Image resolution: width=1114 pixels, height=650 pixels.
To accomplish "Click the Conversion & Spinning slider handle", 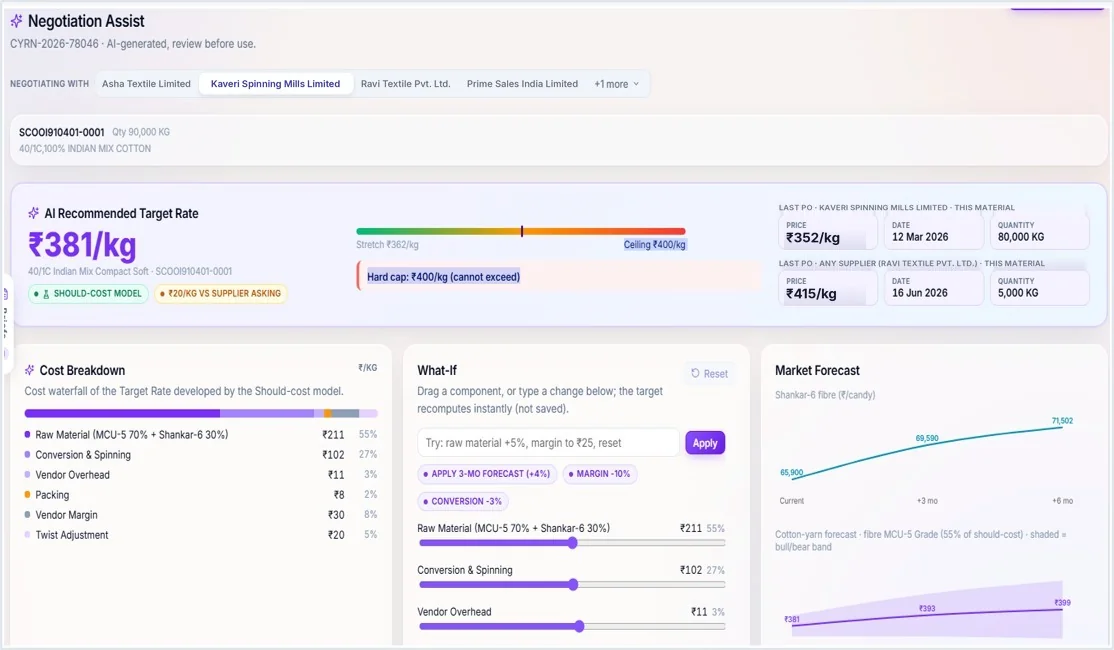I will tap(573, 585).
